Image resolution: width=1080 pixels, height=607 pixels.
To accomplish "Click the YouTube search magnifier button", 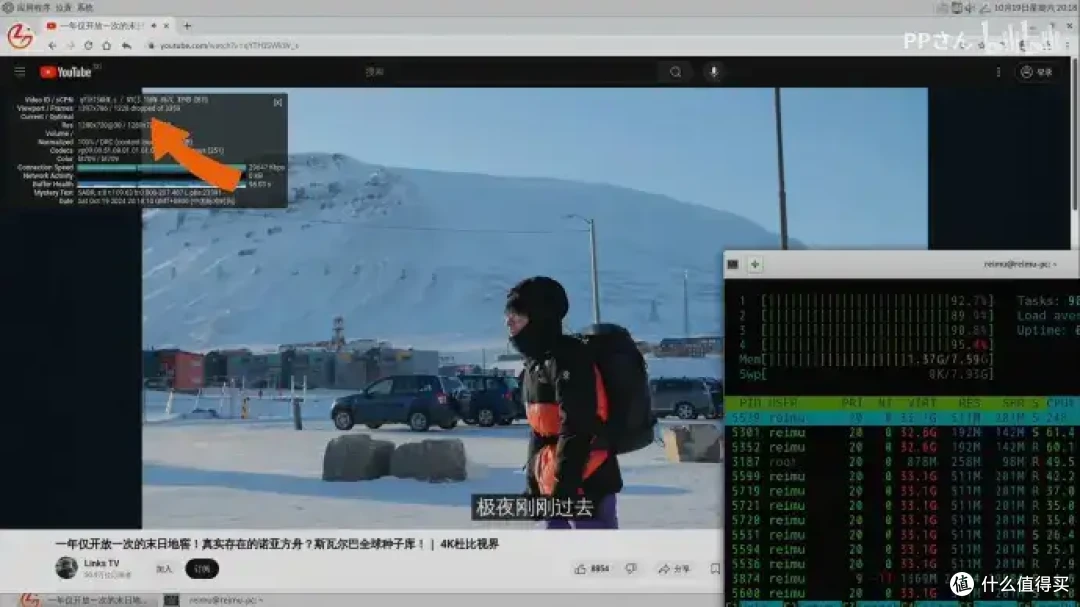I will tap(676, 72).
